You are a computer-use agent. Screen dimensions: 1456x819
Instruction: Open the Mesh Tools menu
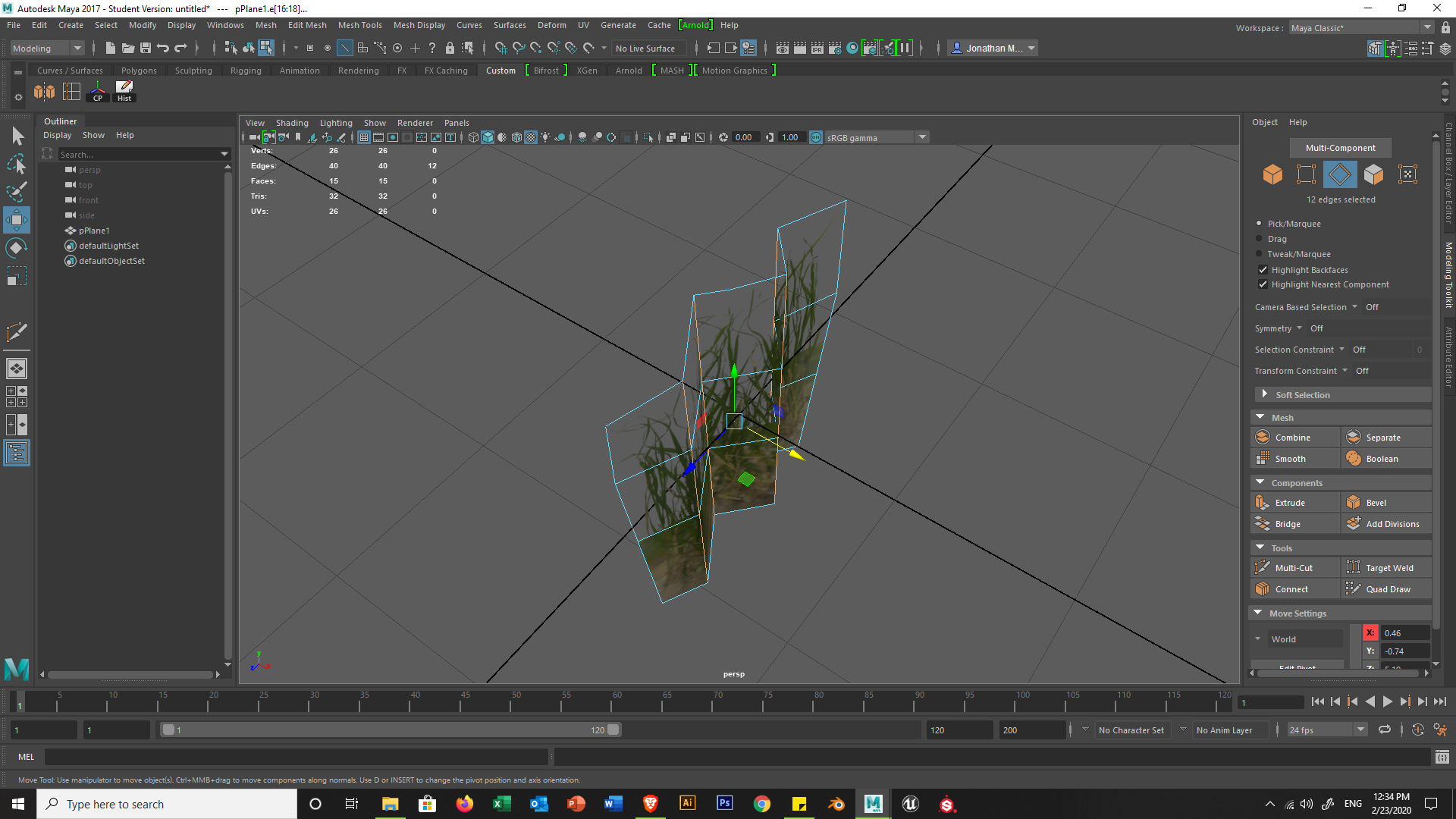[359, 25]
